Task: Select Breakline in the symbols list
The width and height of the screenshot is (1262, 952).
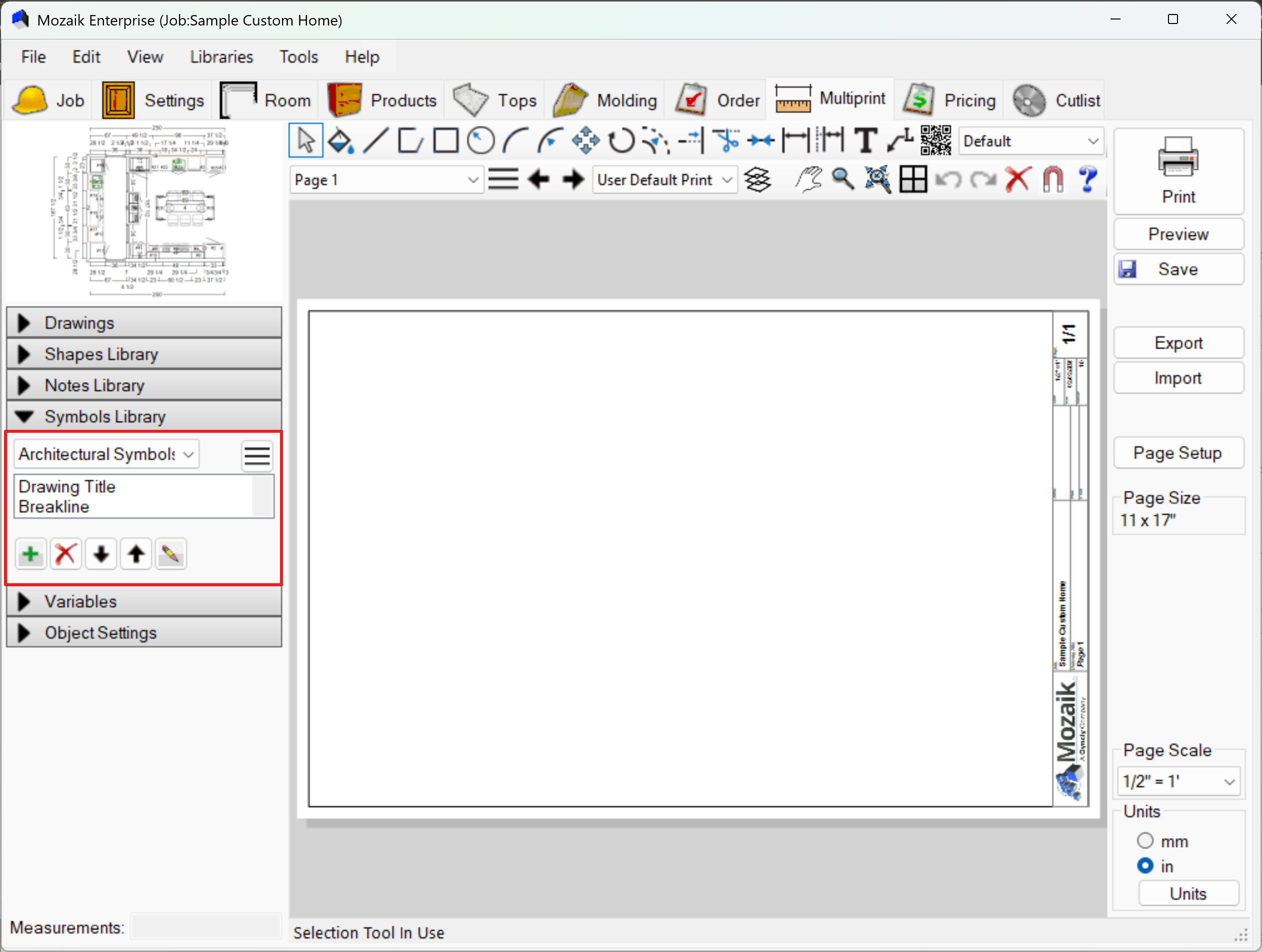Action: tap(54, 507)
